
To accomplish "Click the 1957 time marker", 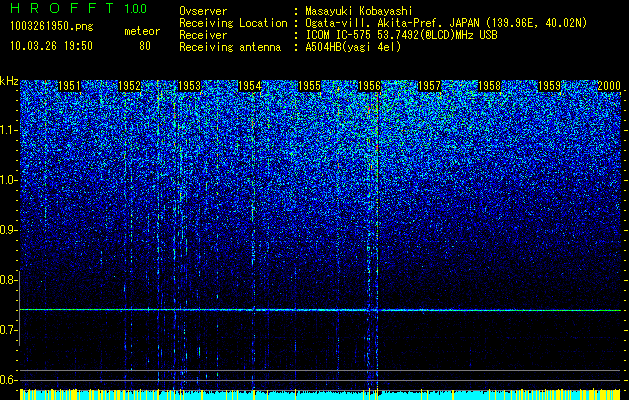I will (x=429, y=86).
